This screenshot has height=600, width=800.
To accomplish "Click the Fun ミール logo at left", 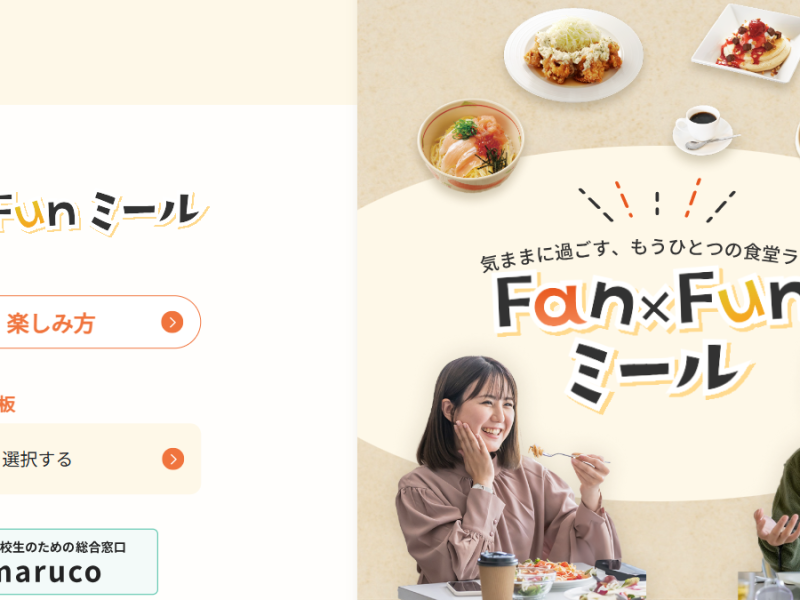I will coord(102,212).
